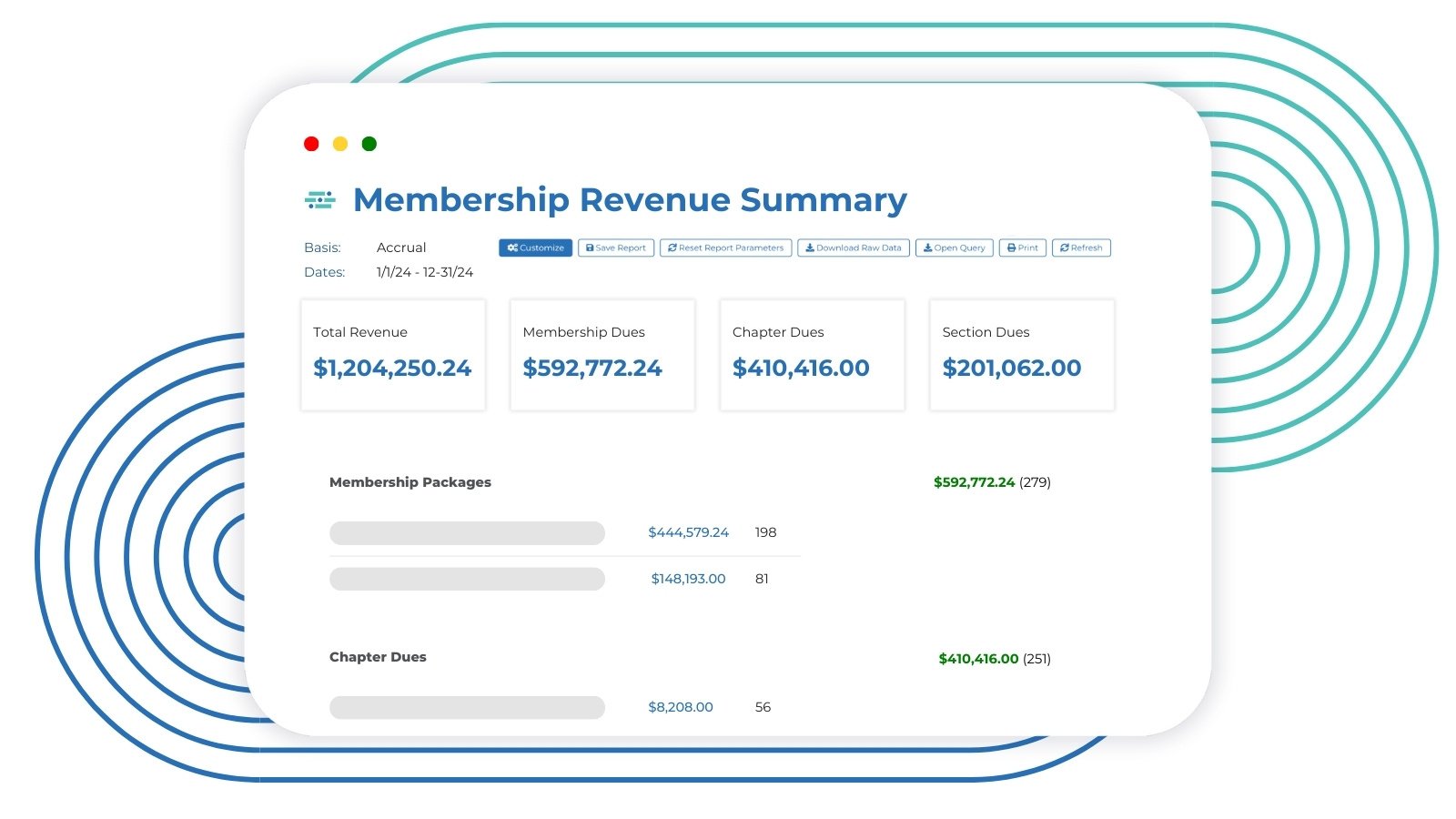Click the Membership Packages $592,772.24 total
The image size is (1456, 819).
tap(974, 482)
